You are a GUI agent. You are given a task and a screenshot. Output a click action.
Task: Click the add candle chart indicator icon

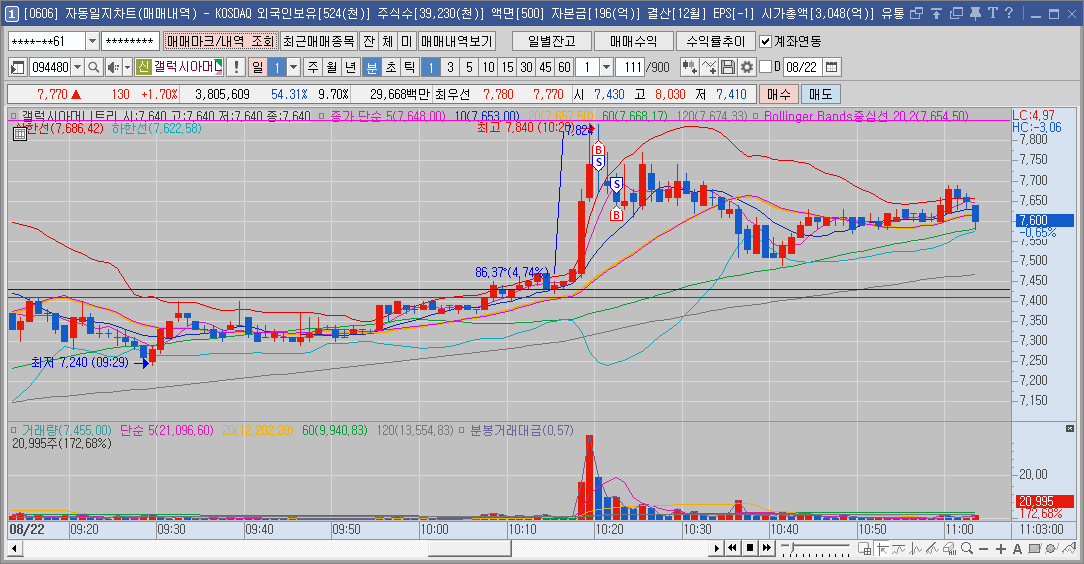click(x=689, y=67)
